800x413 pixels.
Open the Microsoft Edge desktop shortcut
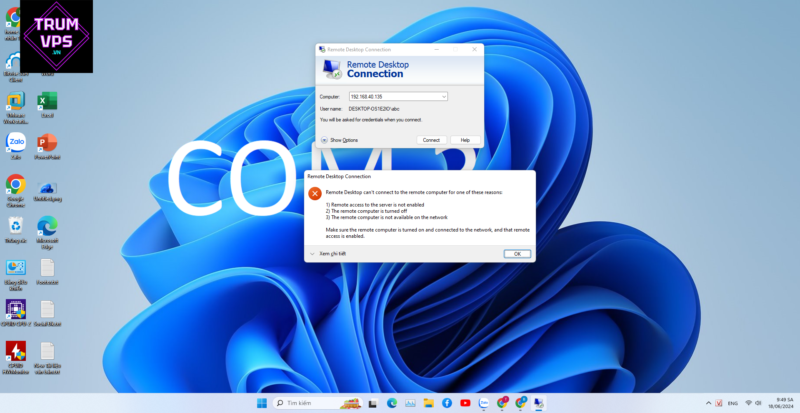coord(47,232)
